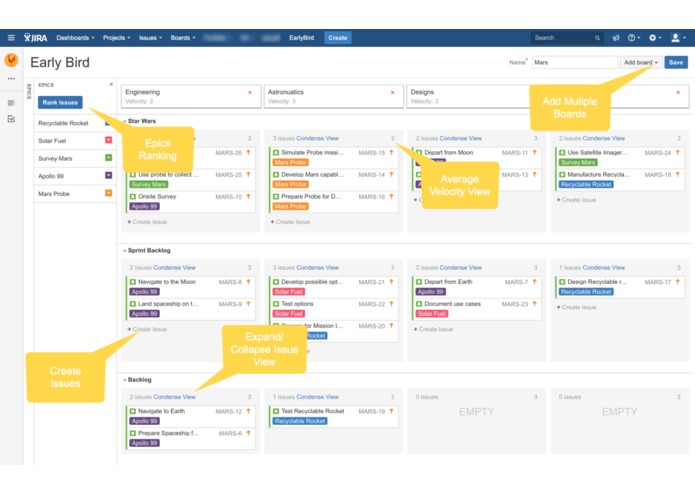Collapse the Star Wars sprint section
The width and height of the screenshot is (695, 494).
[x=125, y=121]
